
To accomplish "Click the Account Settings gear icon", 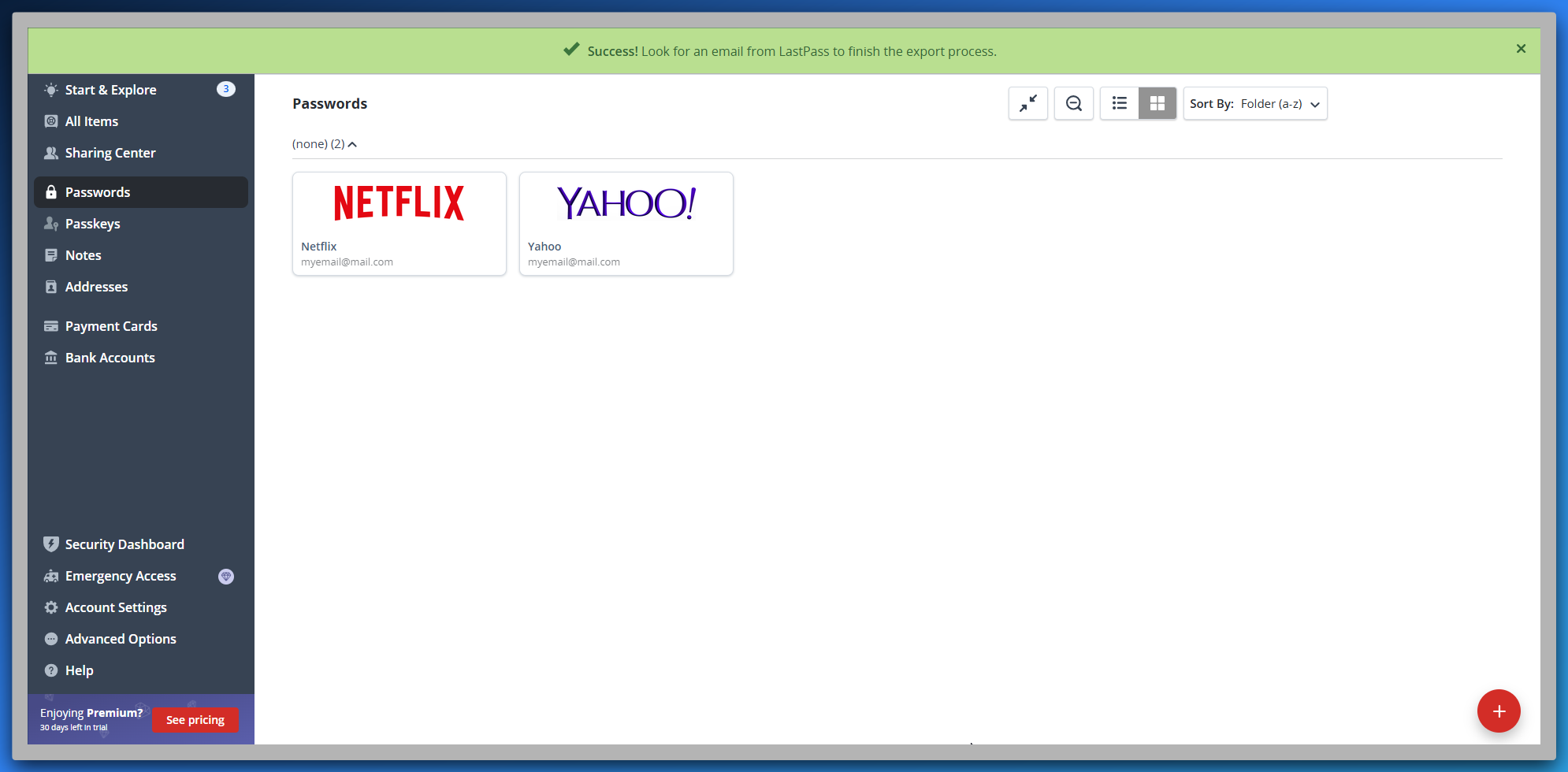I will pyautogui.click(x=51, y=607).
